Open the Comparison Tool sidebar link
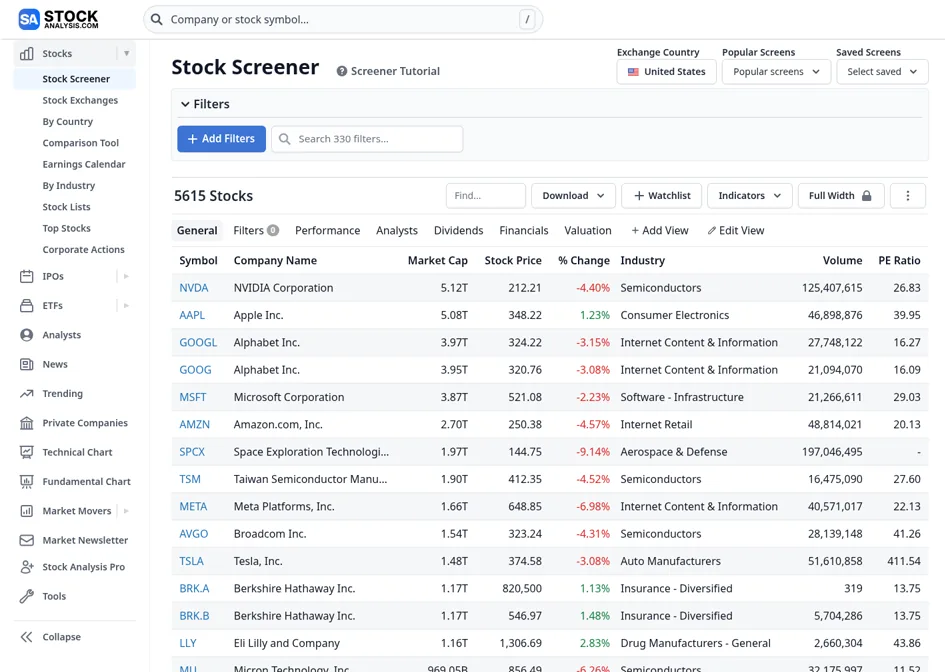The height and width of the screenshot is (672, 945). click(x=80, y=143)
